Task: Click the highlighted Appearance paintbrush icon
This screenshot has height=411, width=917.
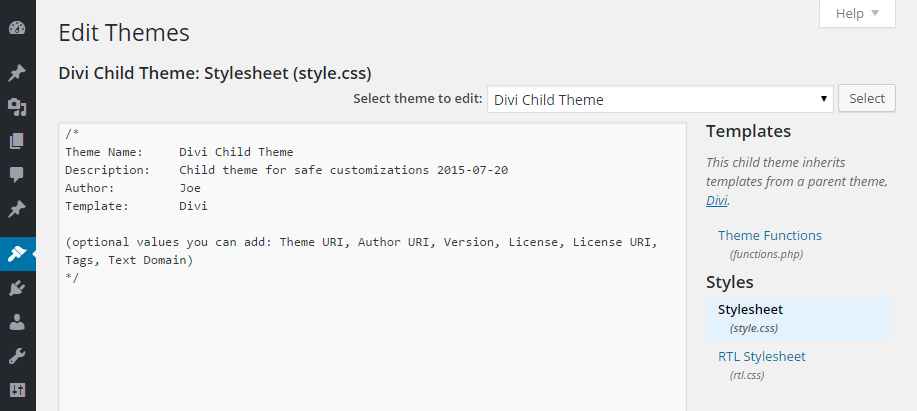Action: point(18,254)
